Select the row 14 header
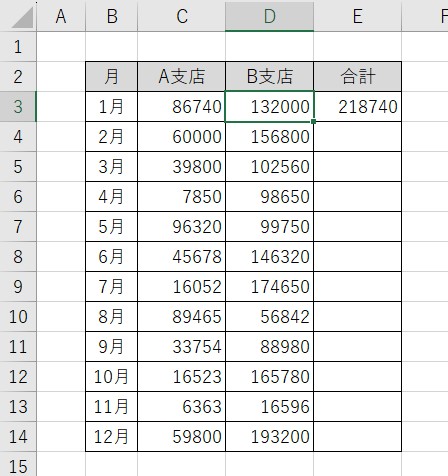 (x=18, y=437)
